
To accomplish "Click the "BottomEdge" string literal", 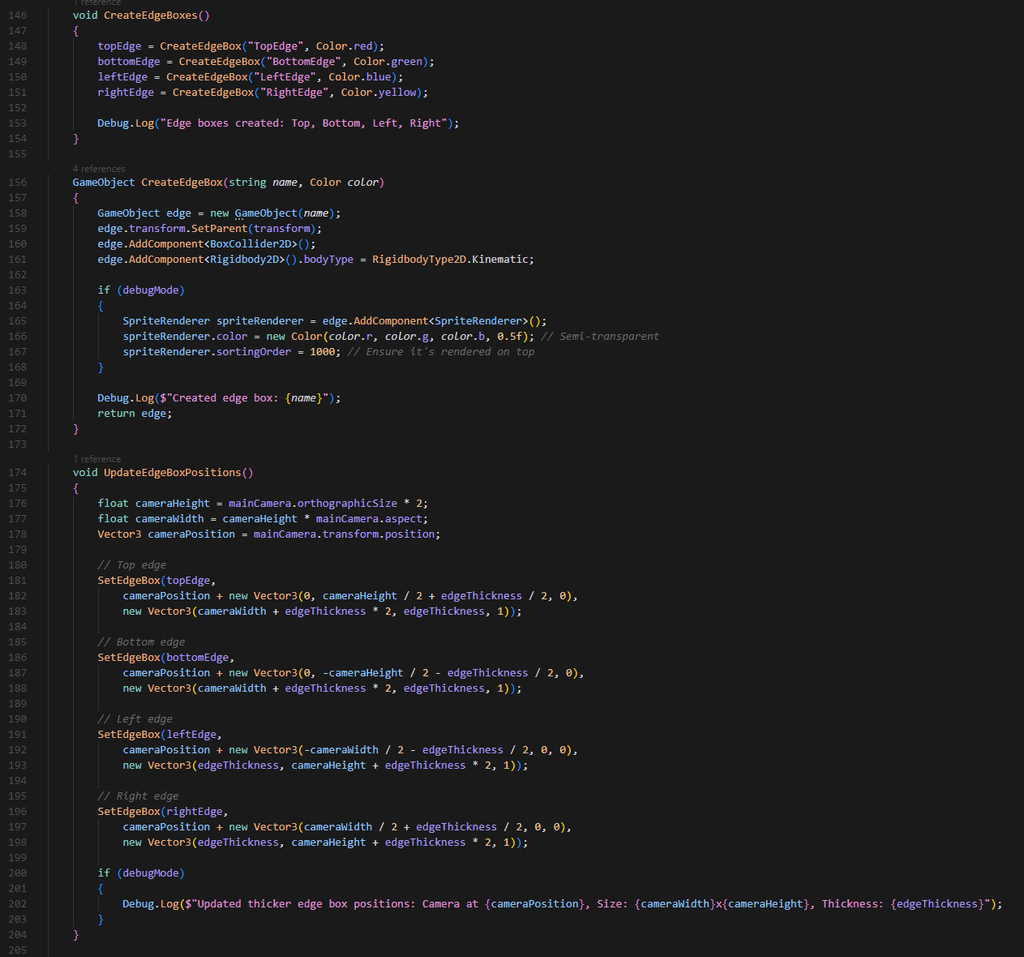I will 304,61.
